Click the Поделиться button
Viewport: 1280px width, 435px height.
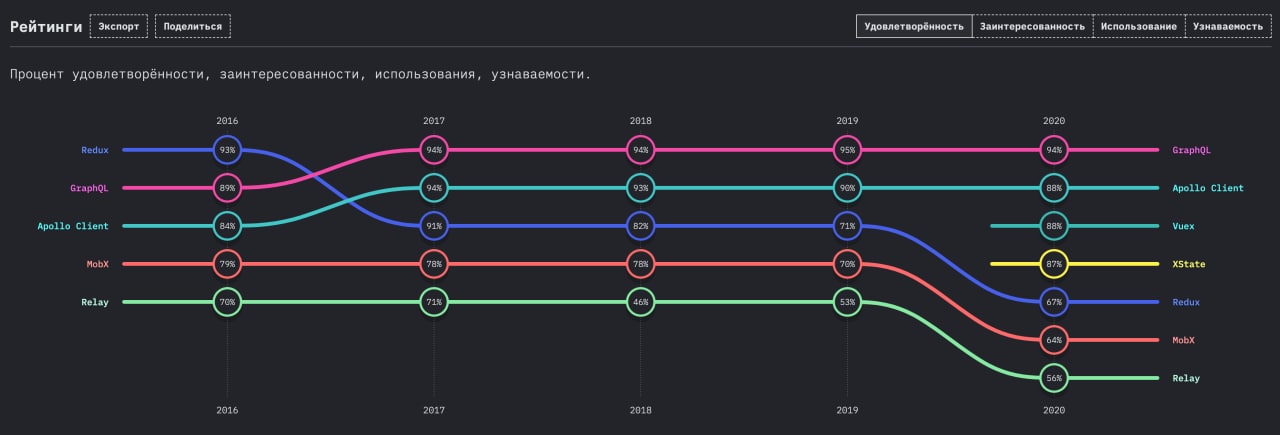click(x=193, y=26)
